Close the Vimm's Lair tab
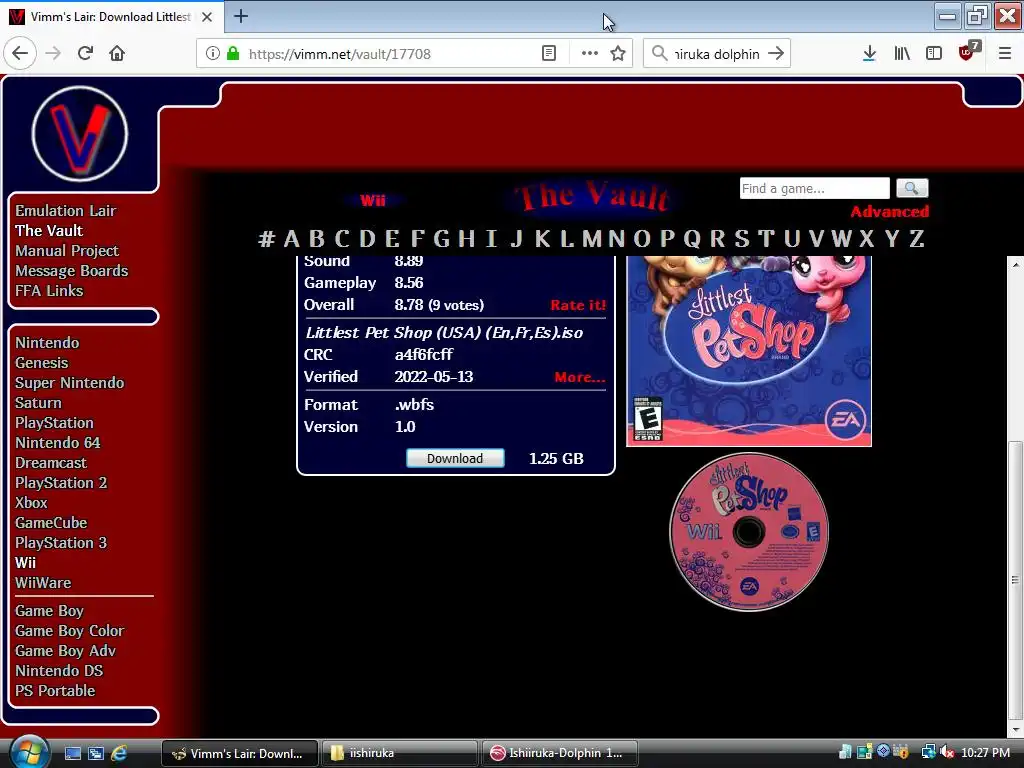Viewport: 1024px width, 768px height. tap(207, 16)
